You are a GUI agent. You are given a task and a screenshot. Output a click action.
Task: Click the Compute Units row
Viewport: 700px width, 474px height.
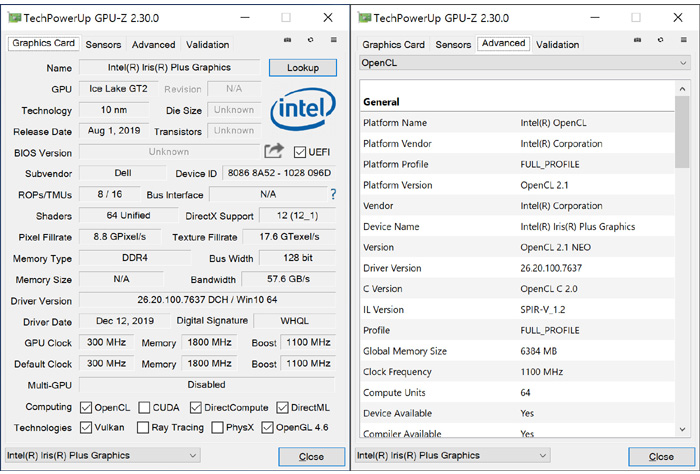tap(517, 393)
